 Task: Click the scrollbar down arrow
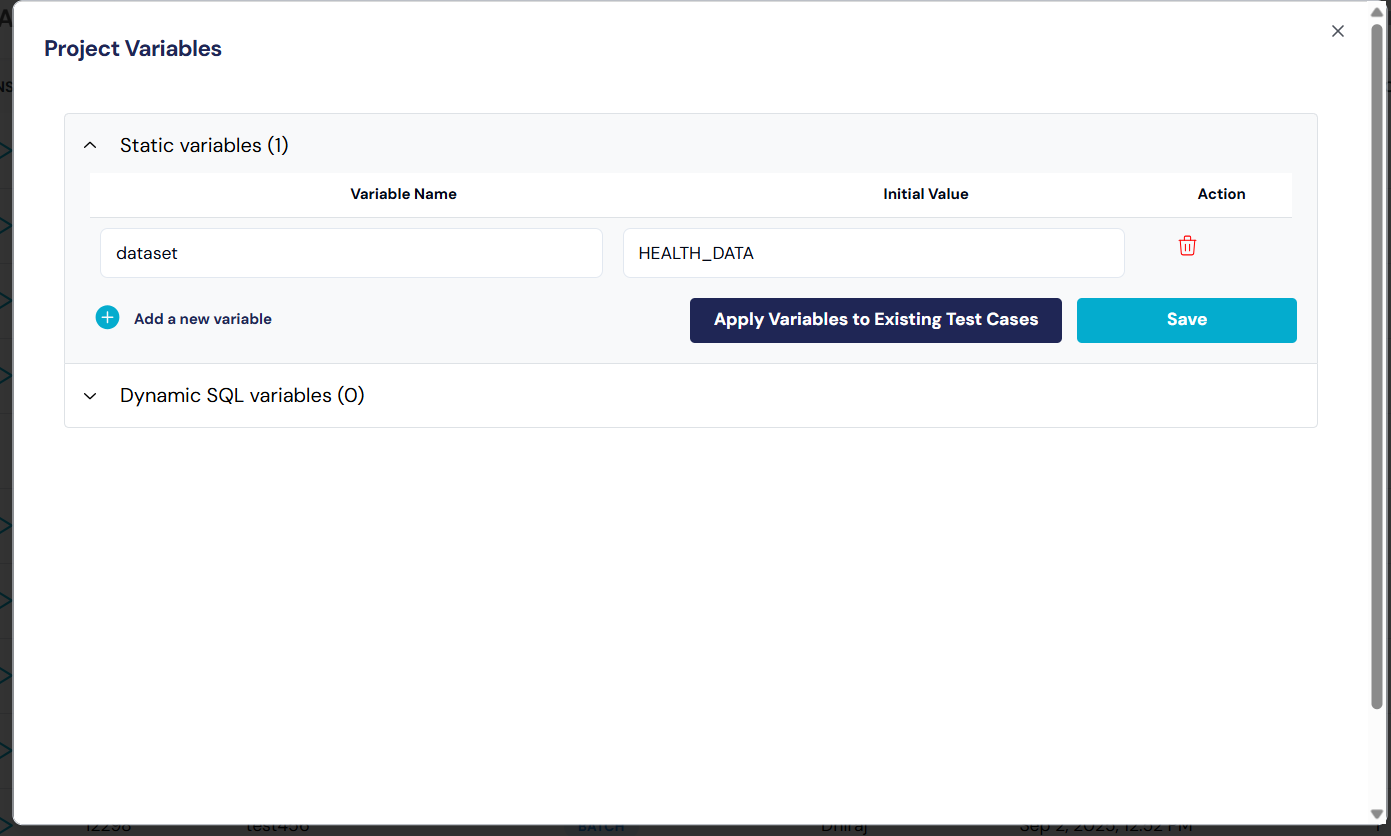click(x=1377, y=814)
